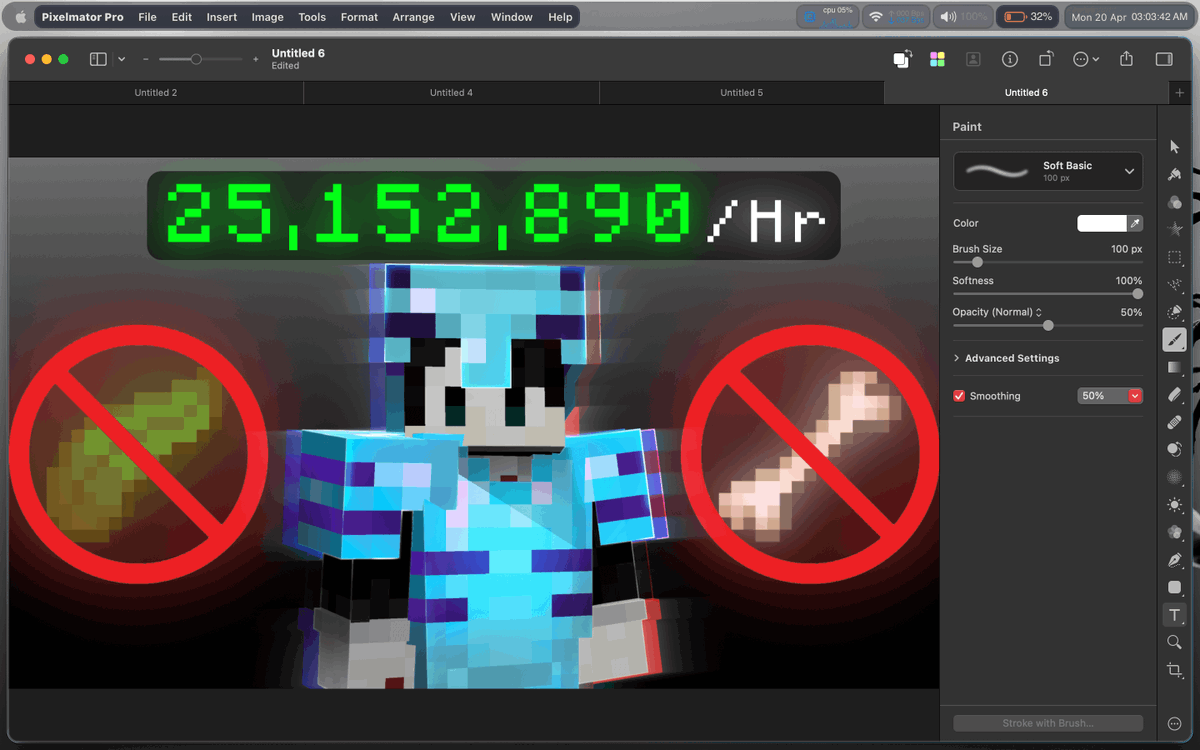Open the Info circle icon
The image size is (1200, 750).
(1010, 59)
